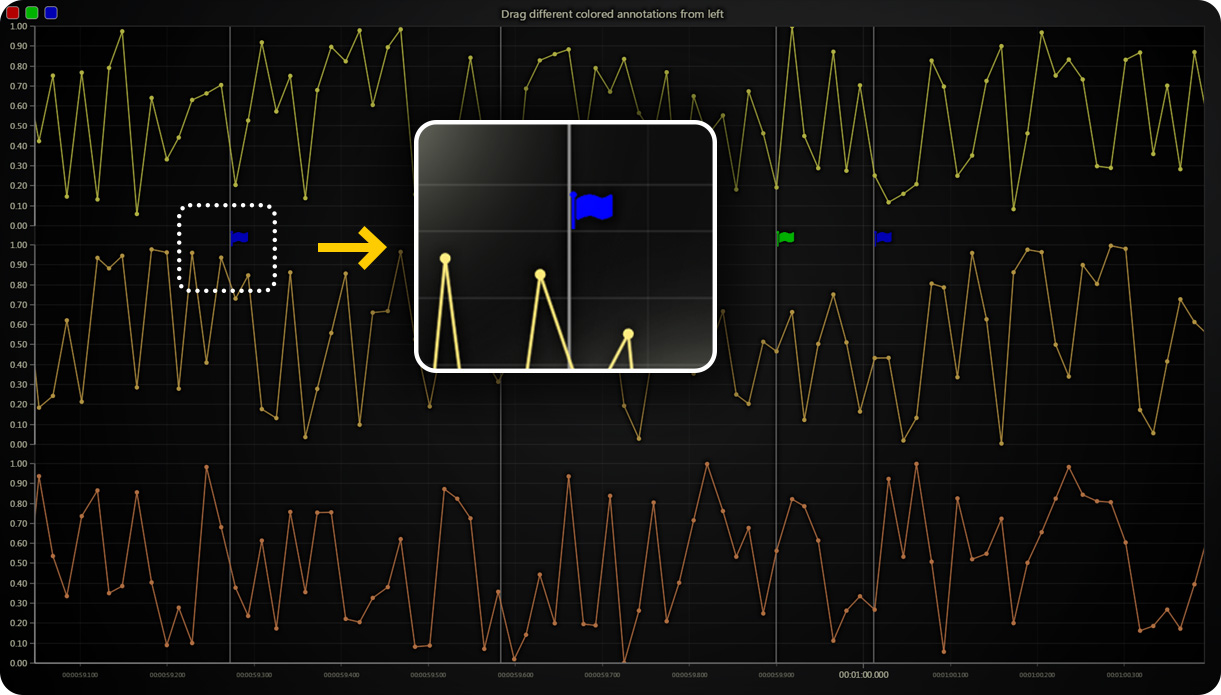Select the green annotation color swatch
Screen dimensions: 1221x695
32,13
